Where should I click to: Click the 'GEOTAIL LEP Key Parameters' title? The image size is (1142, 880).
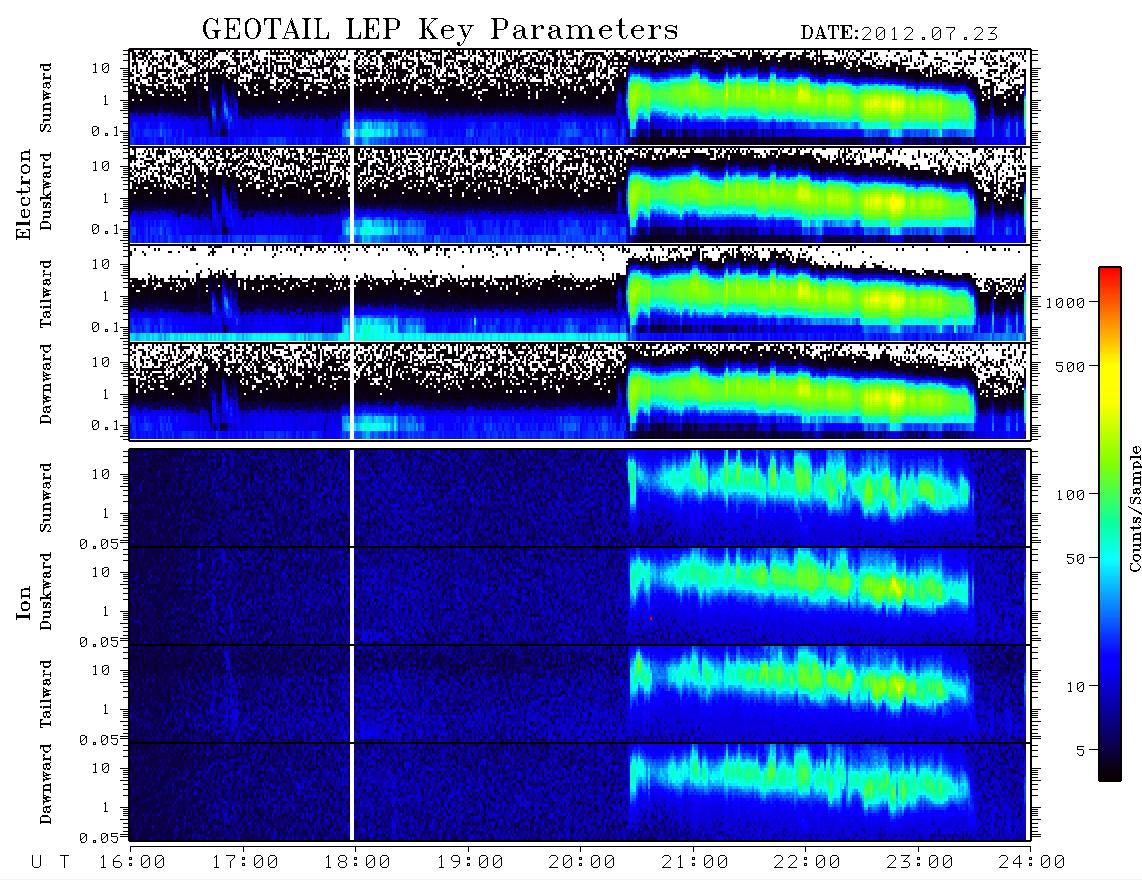tap(440, 30)
